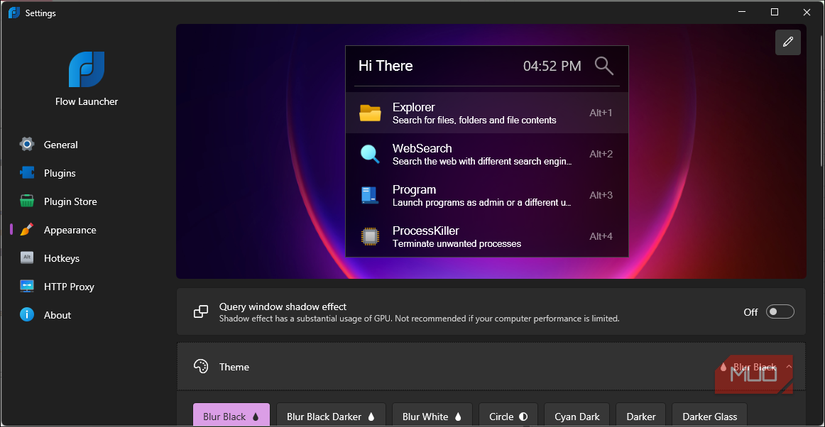Click the Explorer result row in preview
Screen dimensions: 825x427
point(487,113)
